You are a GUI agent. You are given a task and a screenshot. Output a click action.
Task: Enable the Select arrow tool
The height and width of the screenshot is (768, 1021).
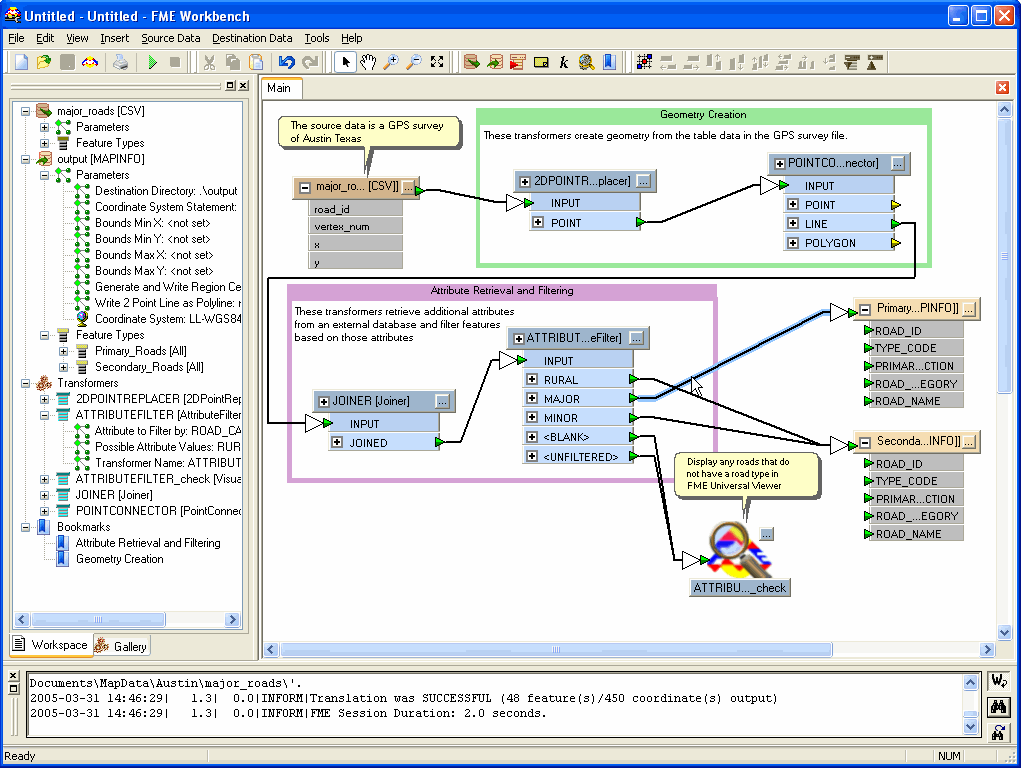(345, 61)
